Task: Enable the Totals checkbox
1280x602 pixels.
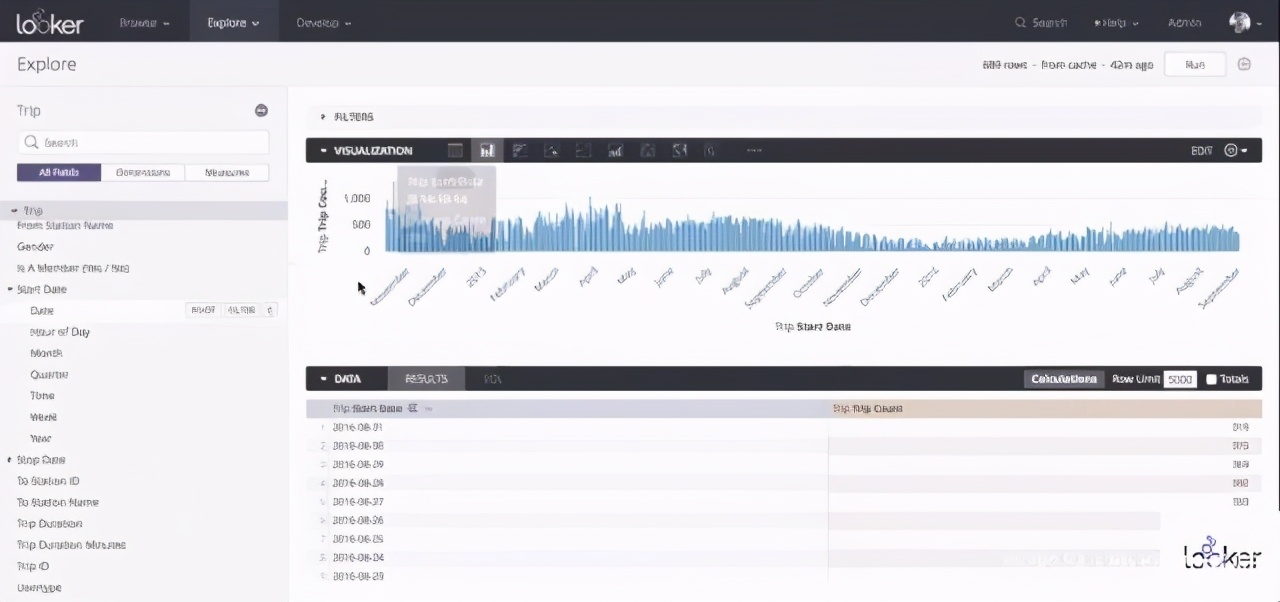Action: pos(1212,379)
